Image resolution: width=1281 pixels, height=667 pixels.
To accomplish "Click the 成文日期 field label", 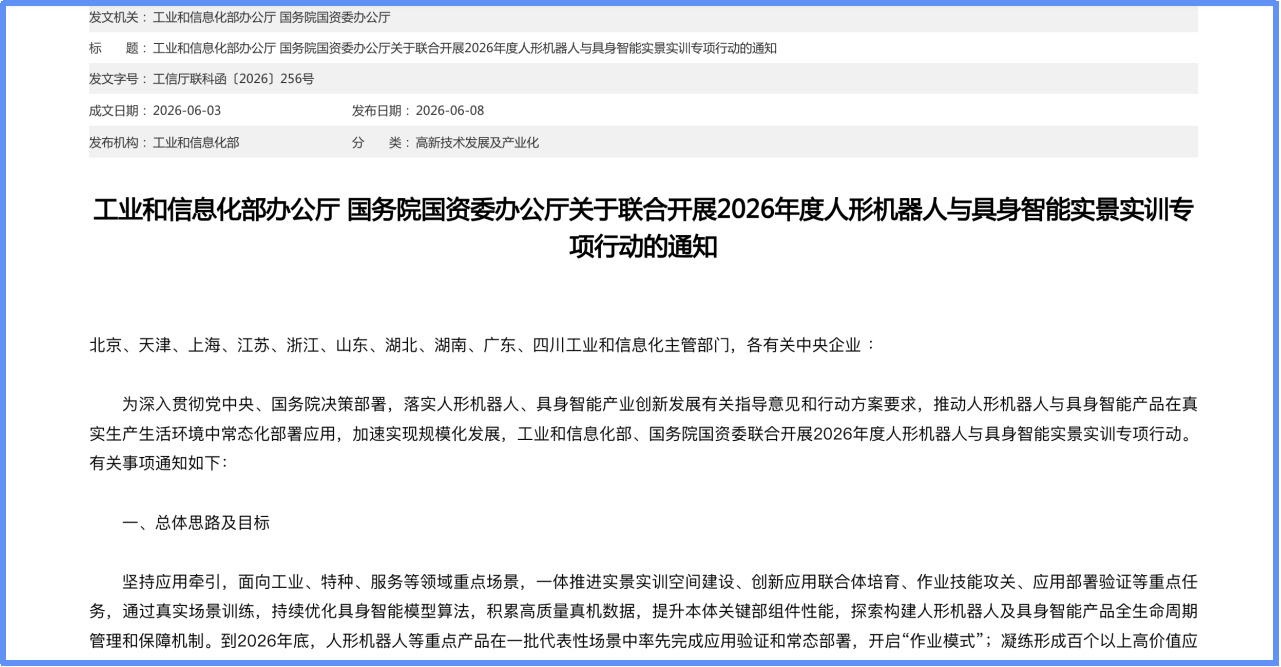I will pyautogui.click(x=118, y=110).
